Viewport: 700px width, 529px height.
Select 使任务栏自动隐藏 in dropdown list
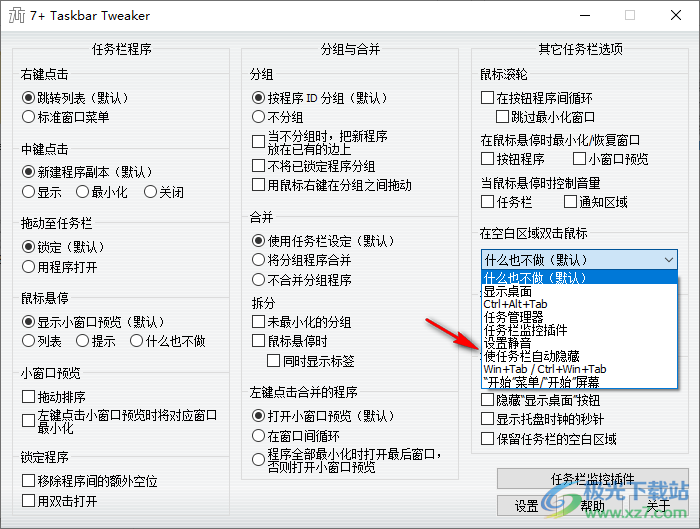coord(579,356)
